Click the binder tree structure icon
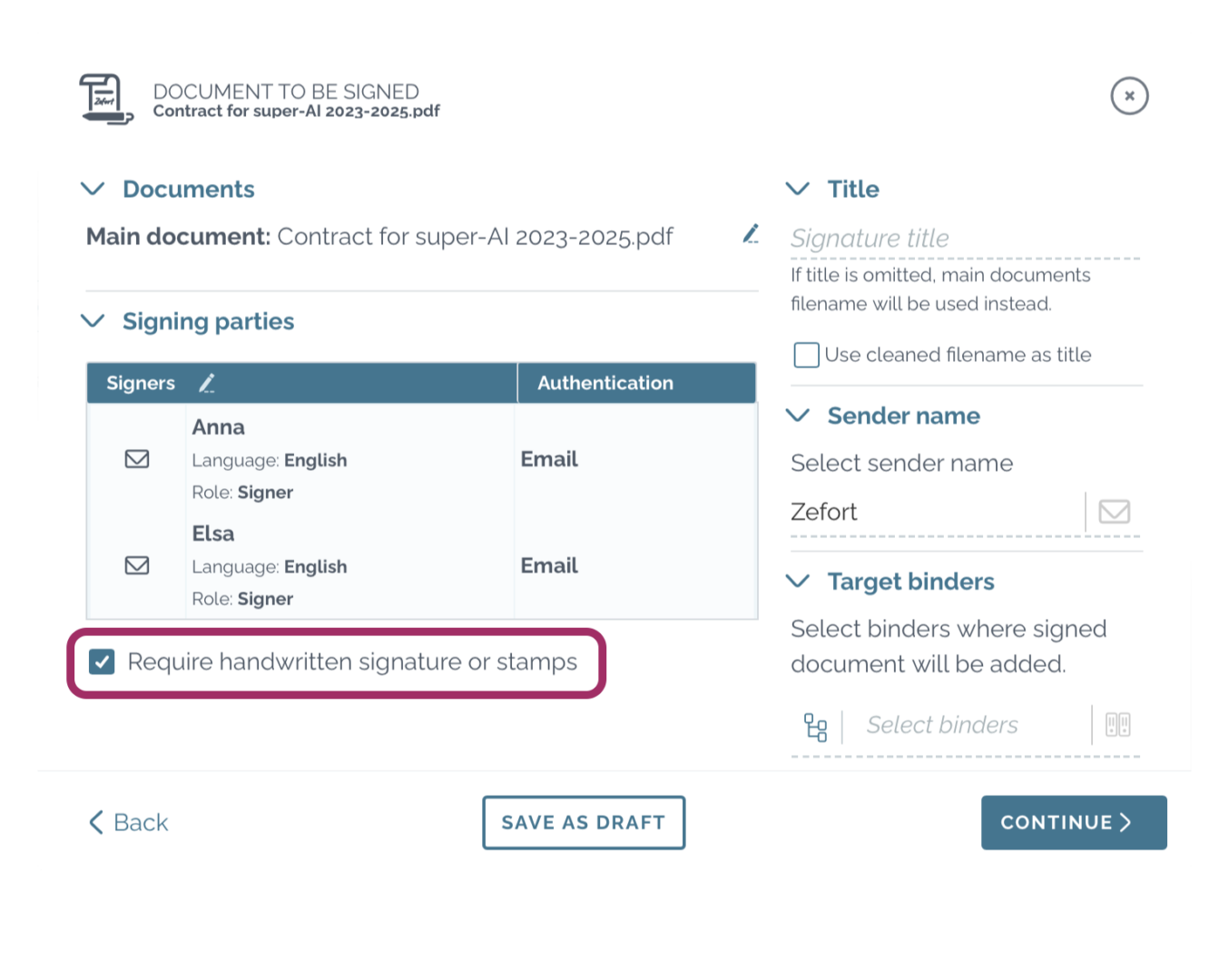1229x980 pixels. tap(815, 727)
